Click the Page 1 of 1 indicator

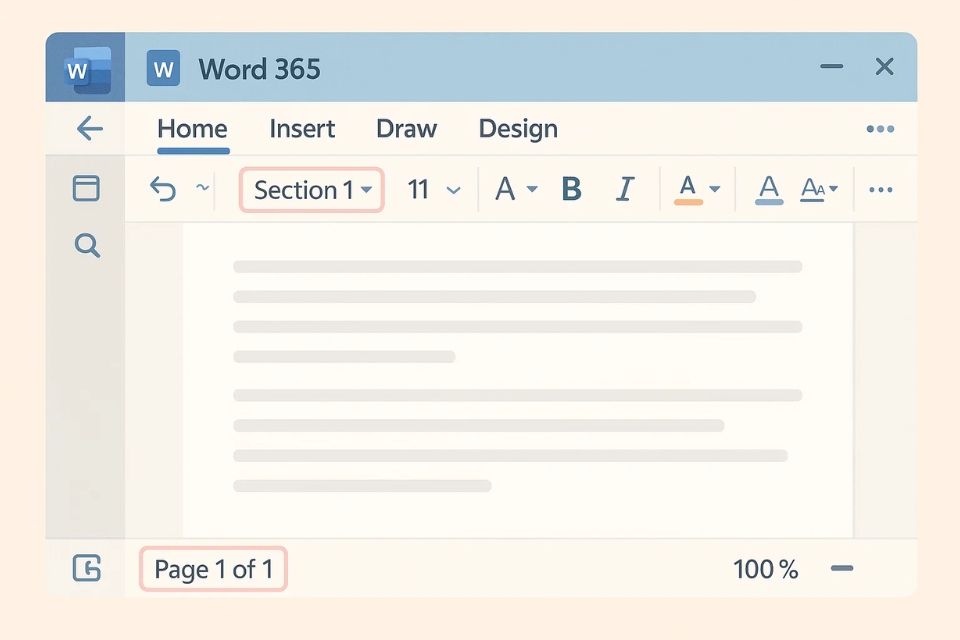213,570
